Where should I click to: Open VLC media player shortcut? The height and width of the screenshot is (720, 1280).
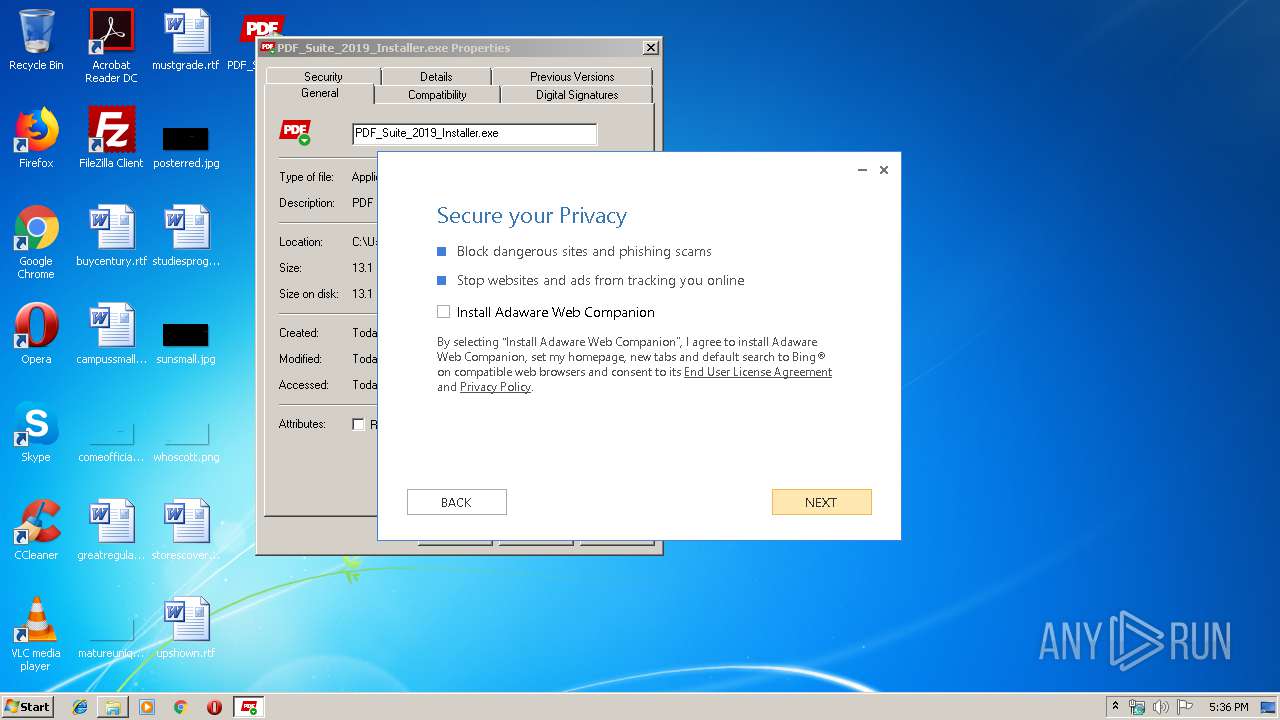click(36, 634)
